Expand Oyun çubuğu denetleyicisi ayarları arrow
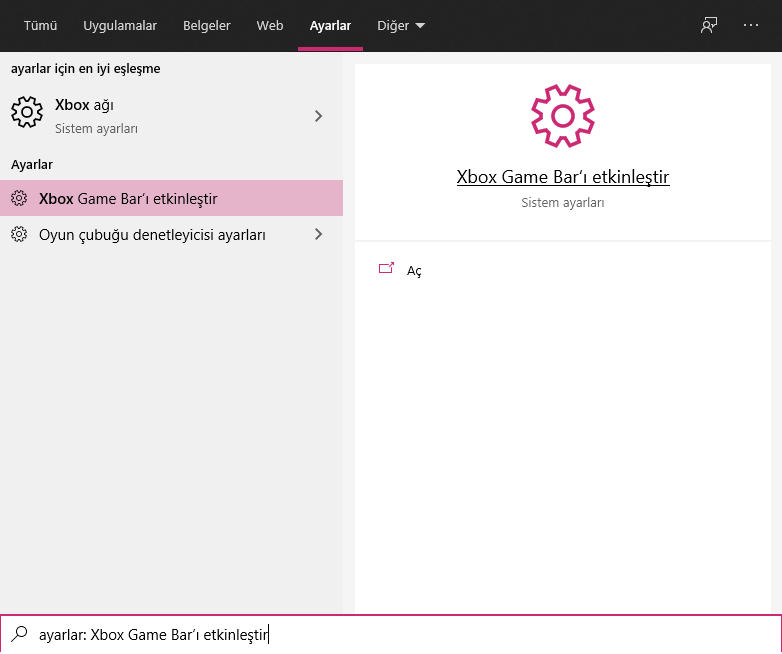The width and height of the screenshot is (782, 654). click(x=318, y=235)
